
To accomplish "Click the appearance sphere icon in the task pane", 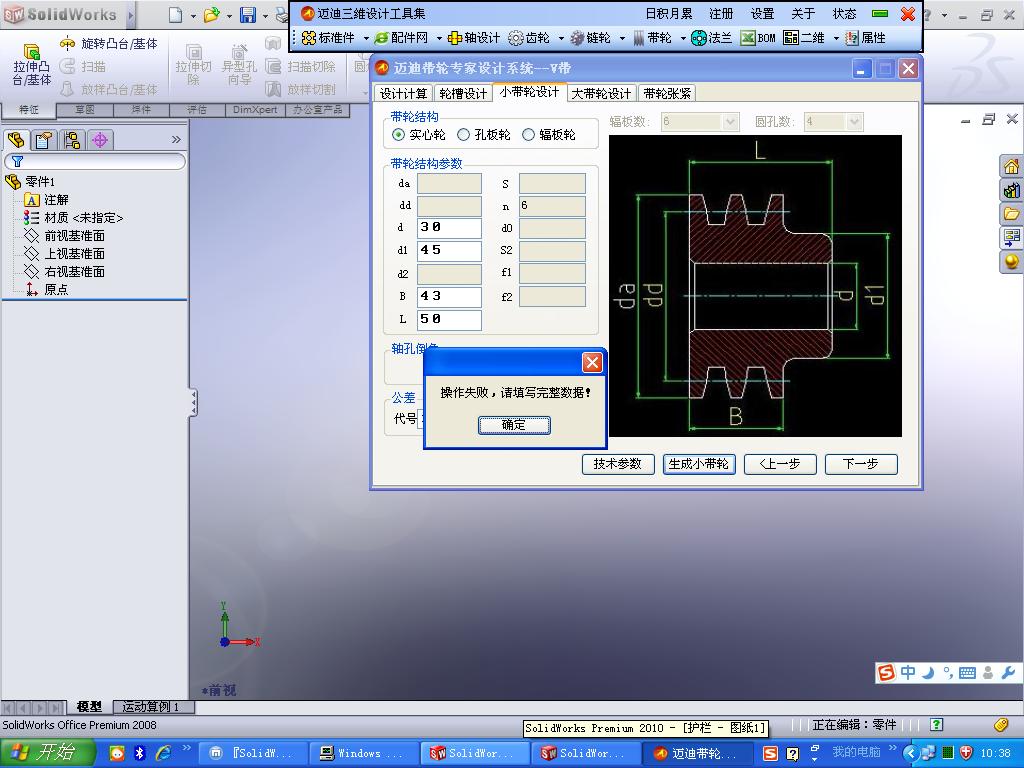I will (1011, 262).
